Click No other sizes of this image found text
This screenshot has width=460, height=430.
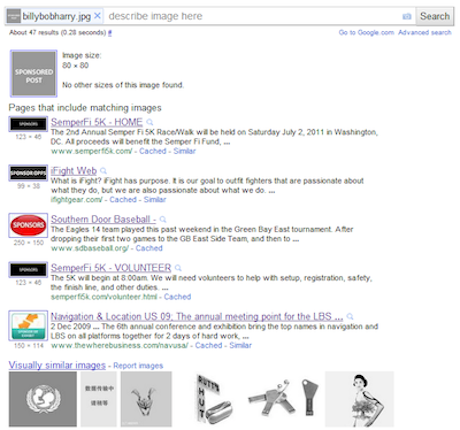pos(123,85)
